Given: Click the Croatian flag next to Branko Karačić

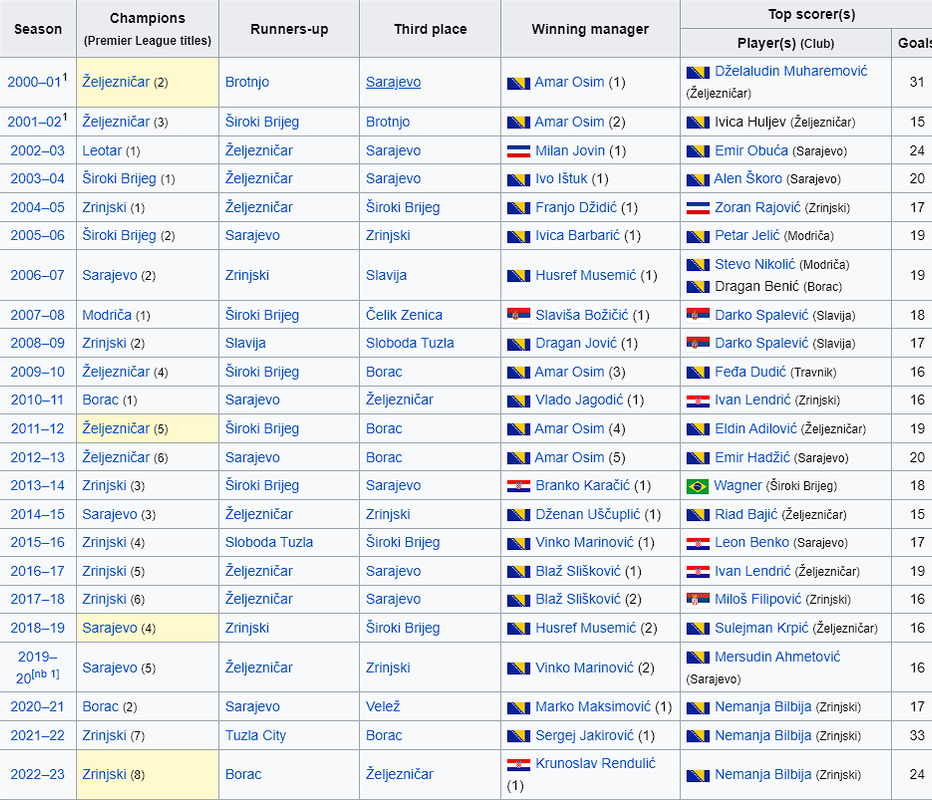Looking at the screenshot, I should click(518, 487).
